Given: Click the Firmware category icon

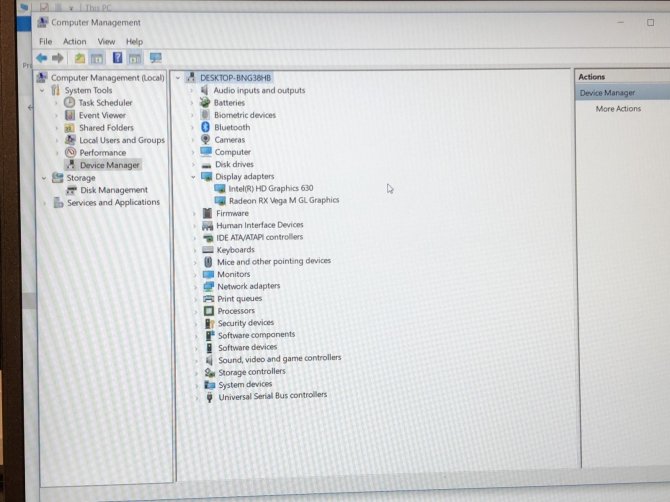Looking at the screenshot, I should (207, 213).
